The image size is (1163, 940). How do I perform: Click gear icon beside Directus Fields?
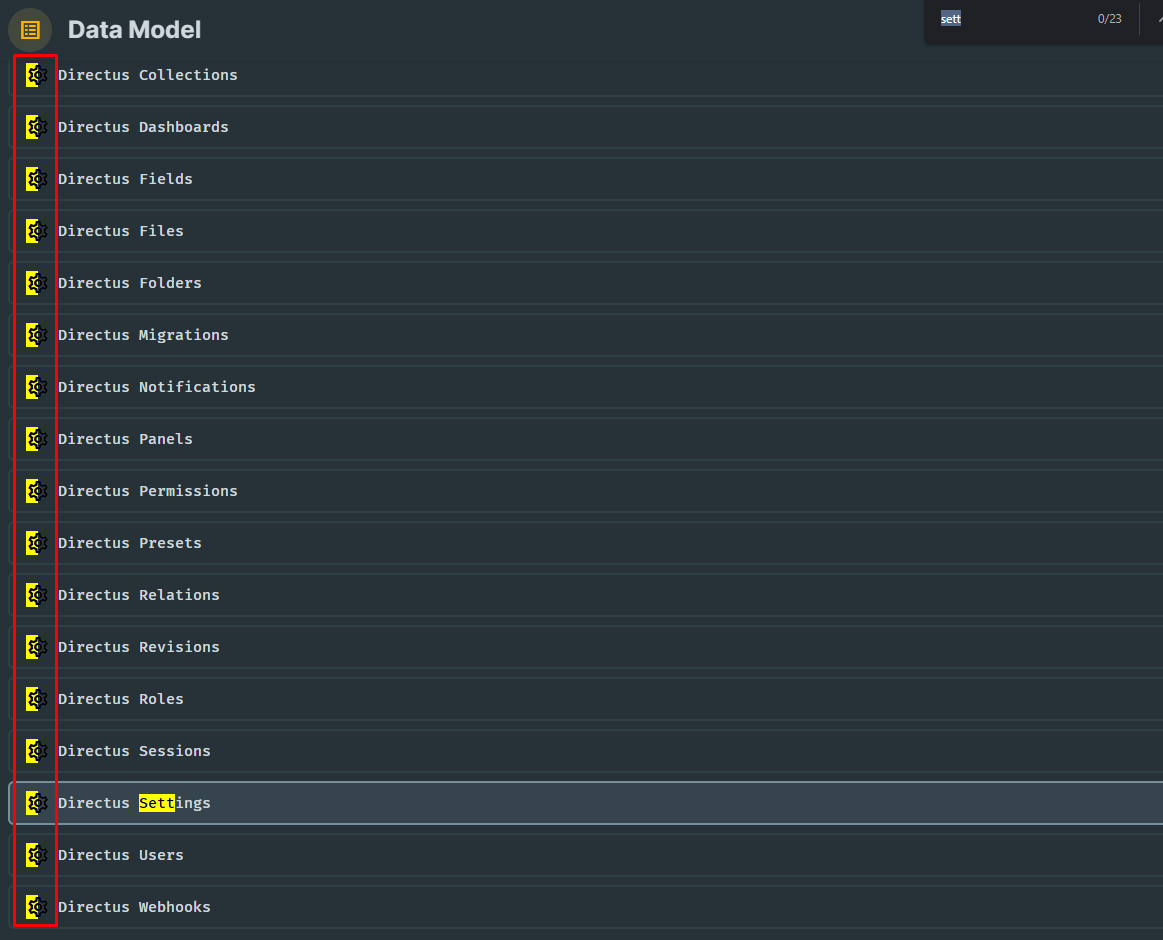[x=36, y=179]
